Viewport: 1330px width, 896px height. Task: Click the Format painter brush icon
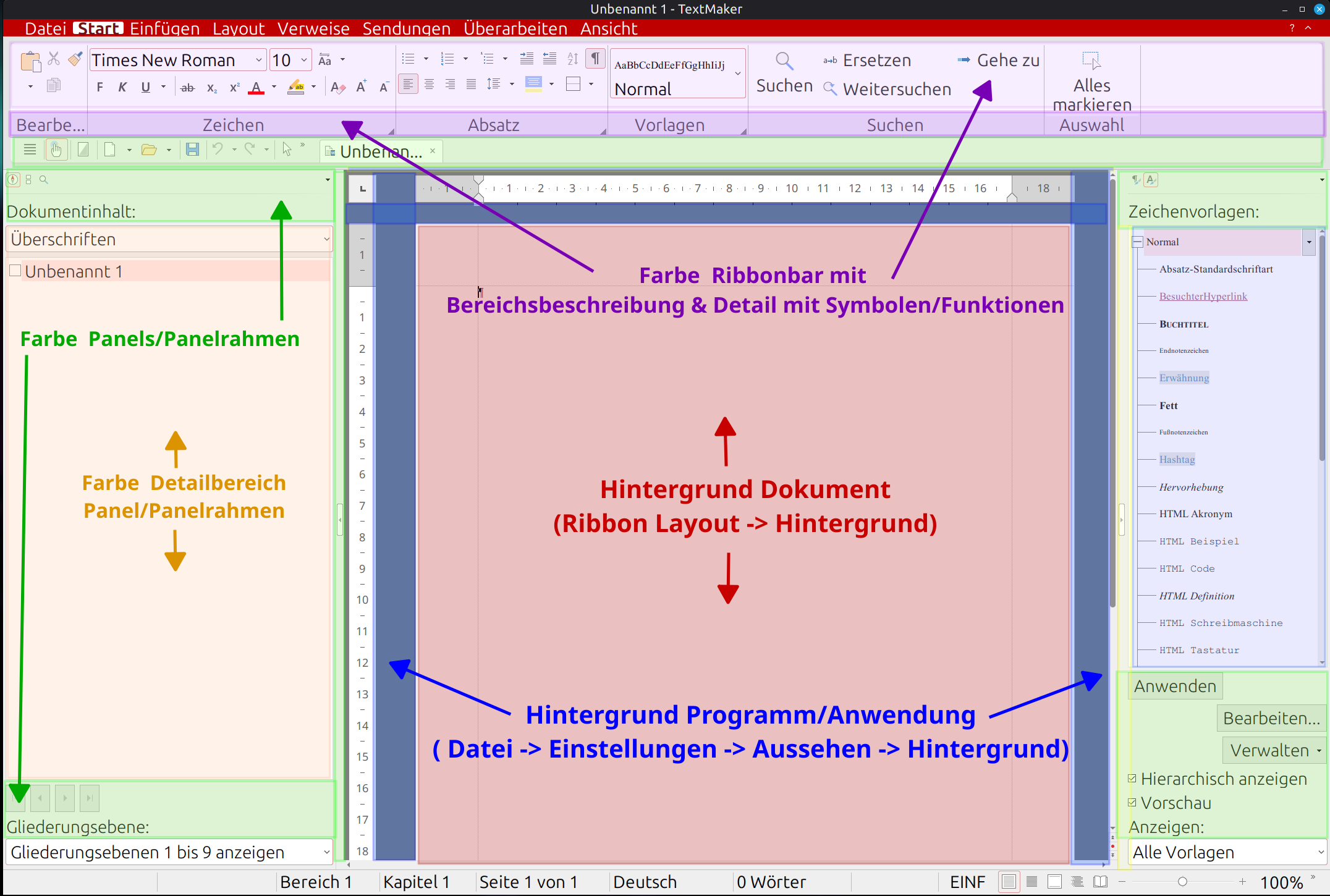pos(75,59)
